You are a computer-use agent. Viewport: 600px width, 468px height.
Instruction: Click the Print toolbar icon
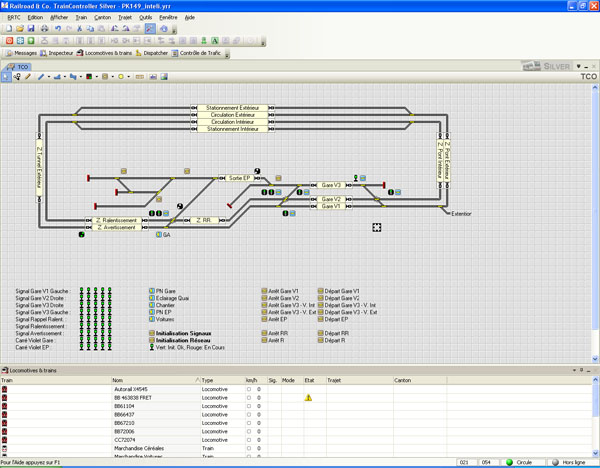[44, 29]
